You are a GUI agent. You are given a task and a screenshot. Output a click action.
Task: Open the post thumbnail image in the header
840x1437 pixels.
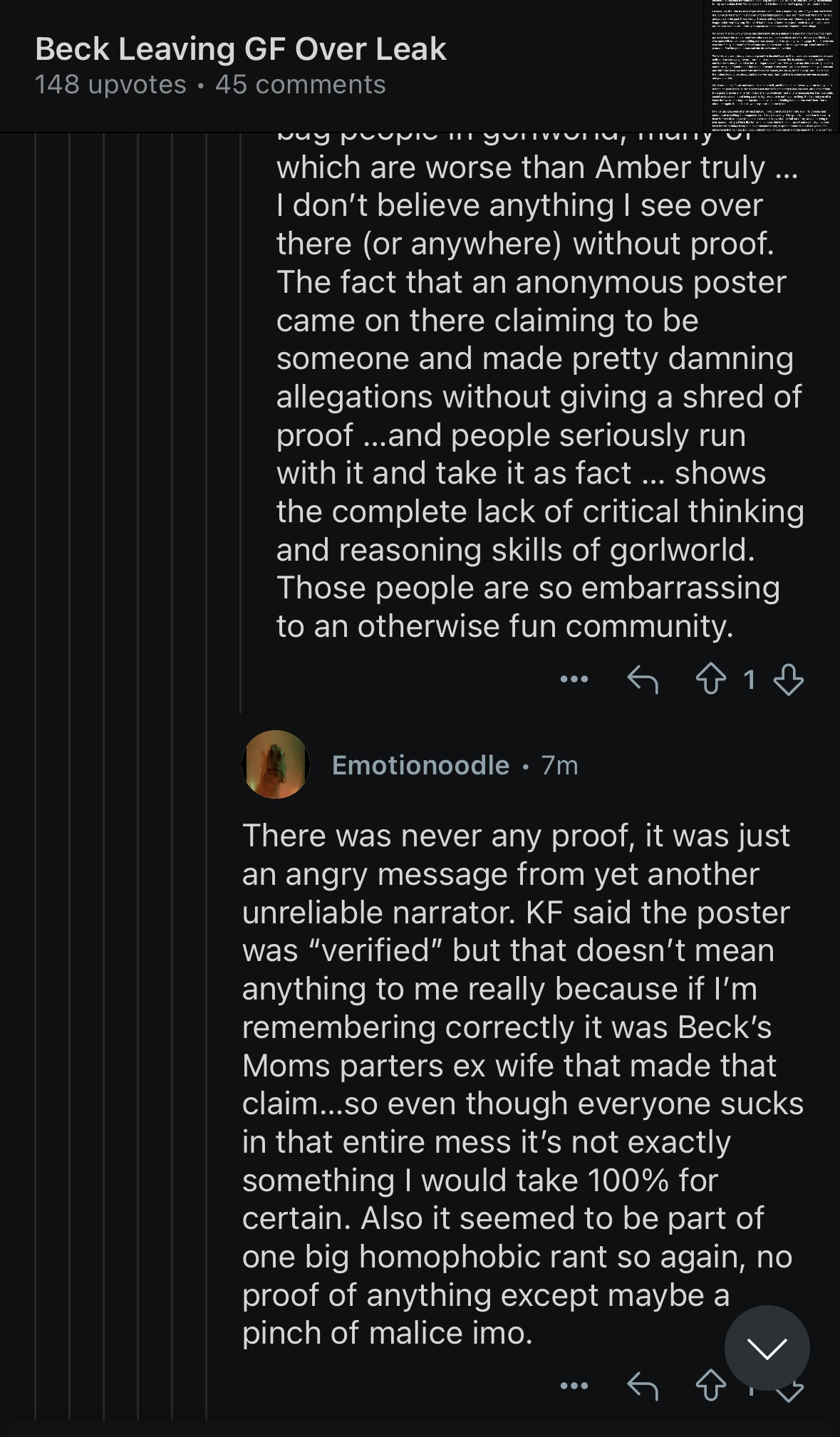coord(772,66)
